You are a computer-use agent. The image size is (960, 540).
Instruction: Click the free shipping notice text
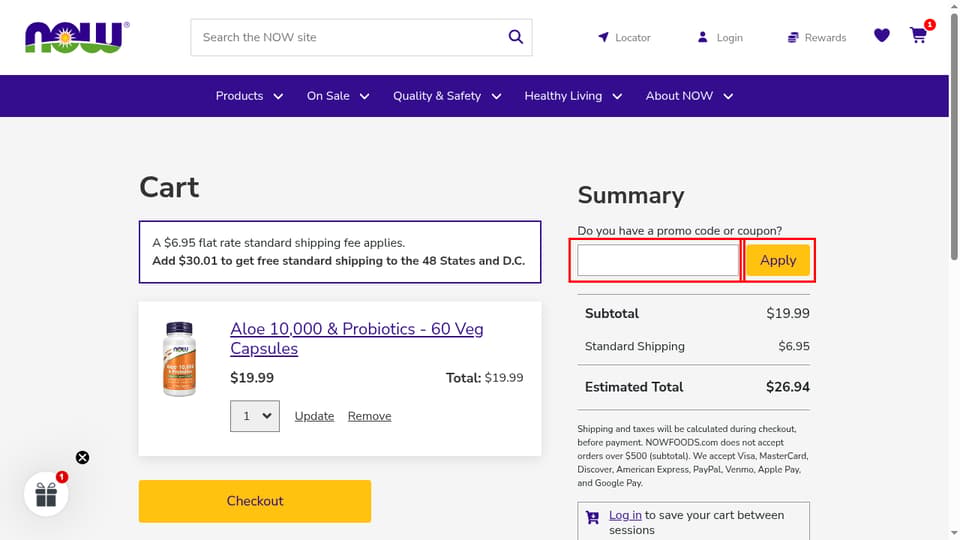coord(339,261)
